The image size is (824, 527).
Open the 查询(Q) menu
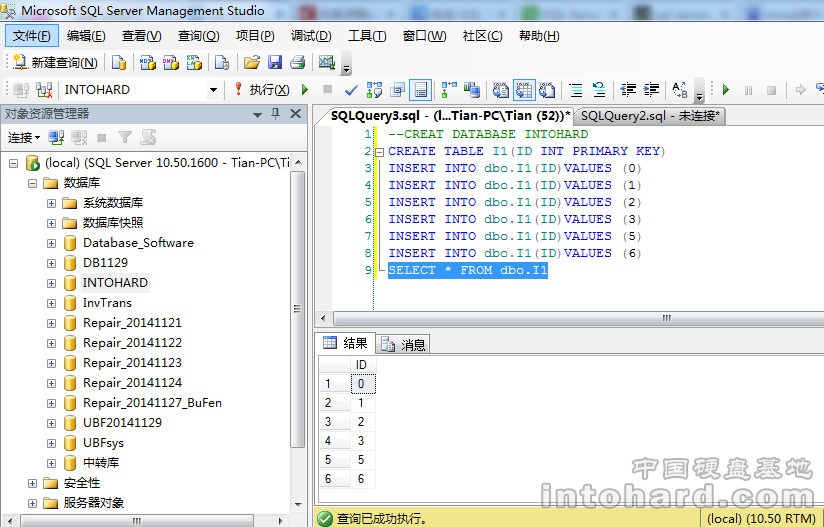tap(198, 36)
